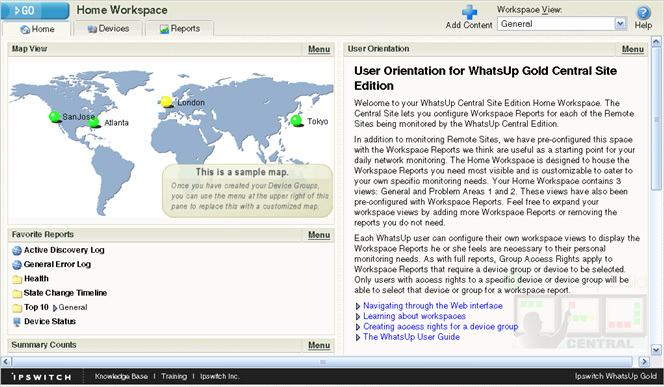Switch to the Devices tab

coord(108,29)
